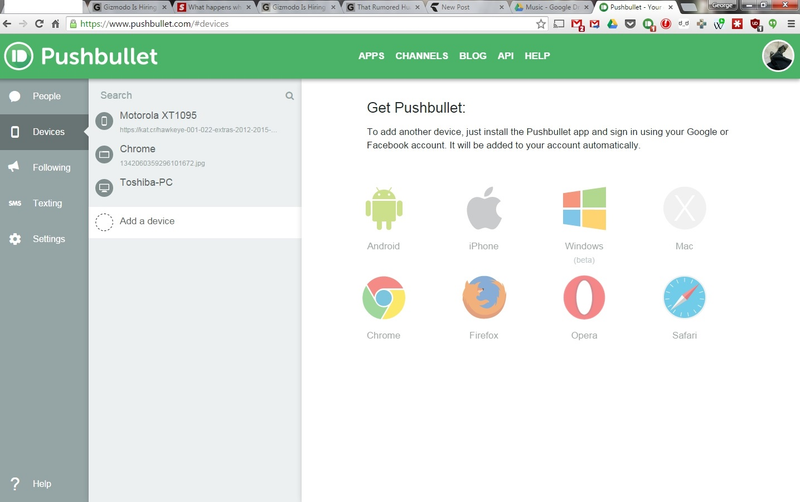Choose the iPhone Apple icon

point(484,208)
